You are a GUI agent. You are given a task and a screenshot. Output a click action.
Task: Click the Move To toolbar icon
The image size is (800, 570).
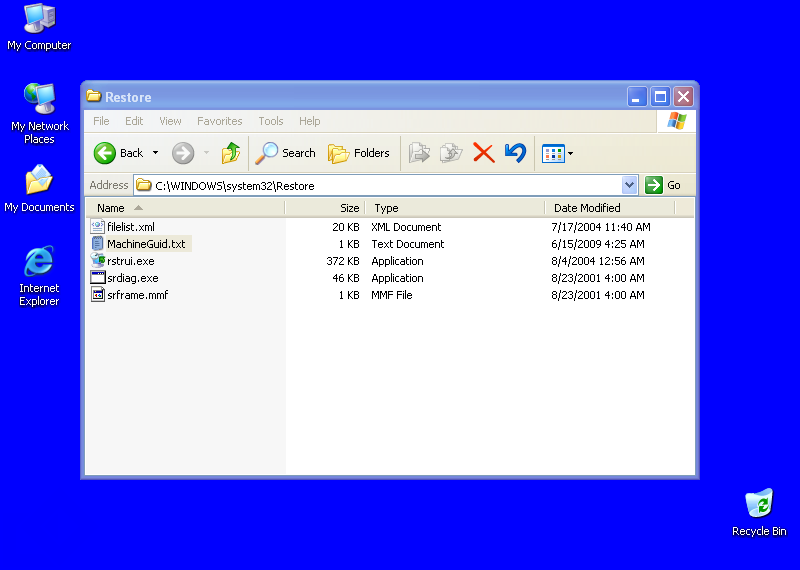(419, 153)
